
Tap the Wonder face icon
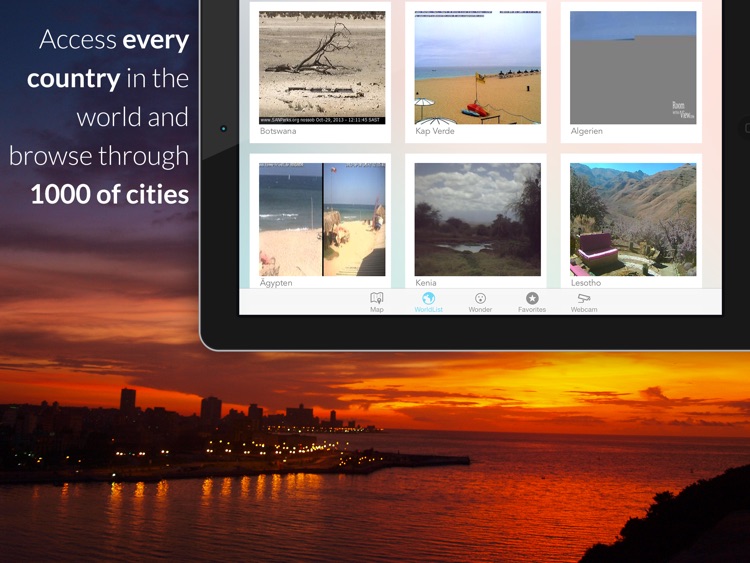(480, 298)
